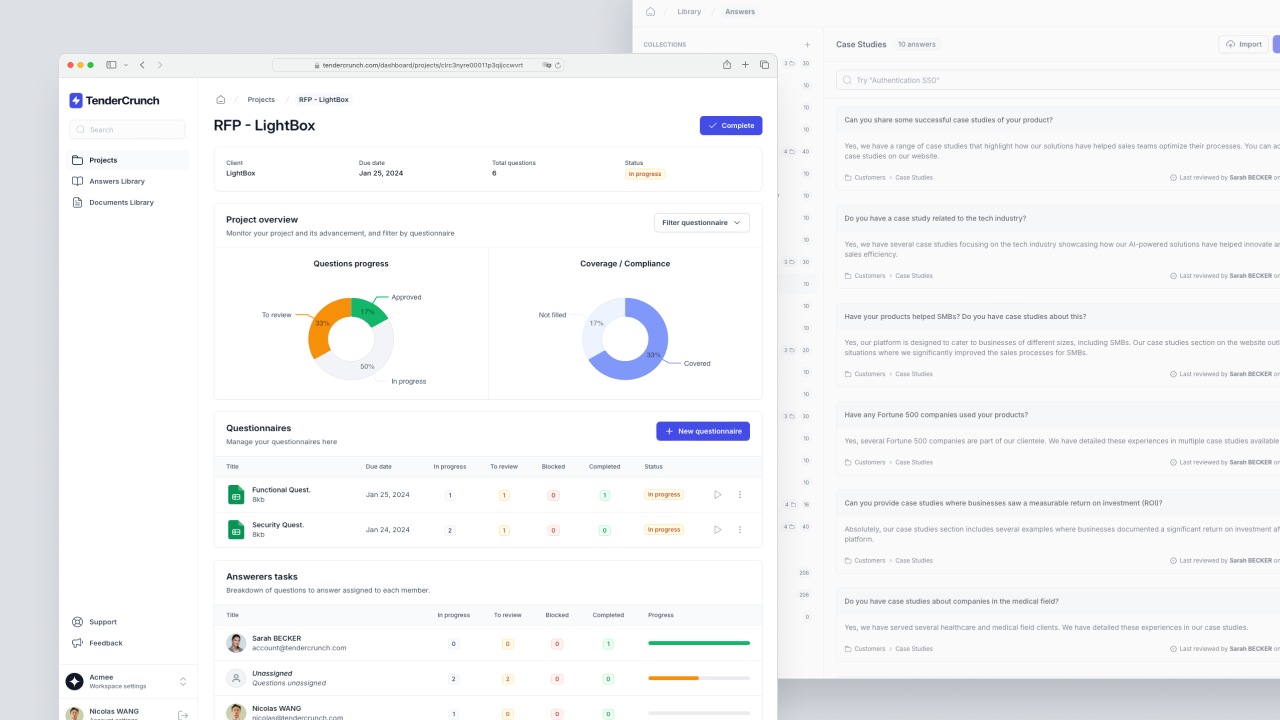Viewport: 1280px width, 720px height.
Task: Click Sarah BECKER's progress bar
Action: (x=698, y=643)
